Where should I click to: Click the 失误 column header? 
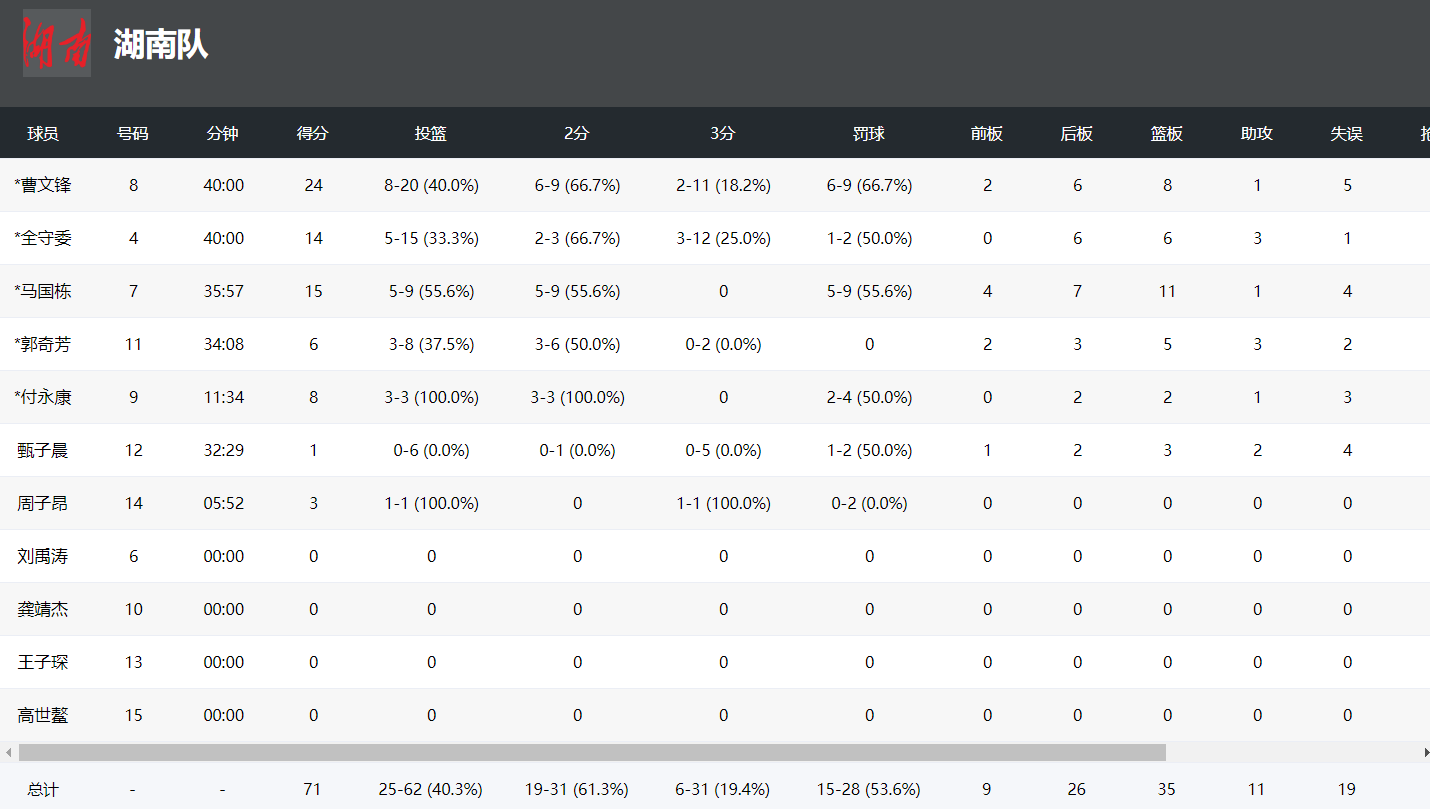(x=1347, y=133)
